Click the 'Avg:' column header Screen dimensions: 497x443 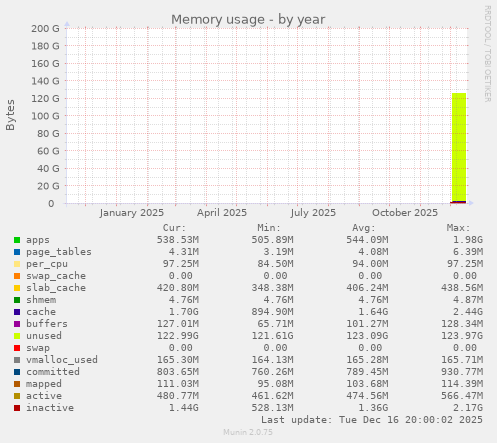[364, 228]
